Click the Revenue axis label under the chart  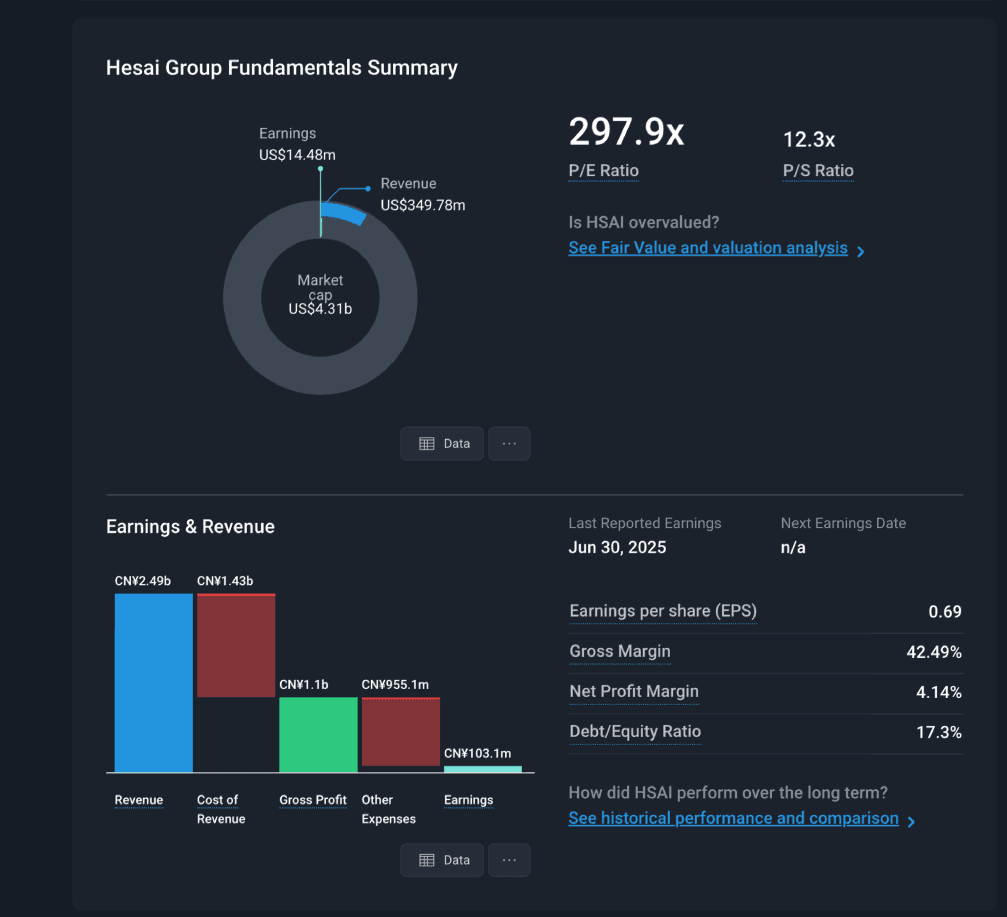tap(139, 800)
